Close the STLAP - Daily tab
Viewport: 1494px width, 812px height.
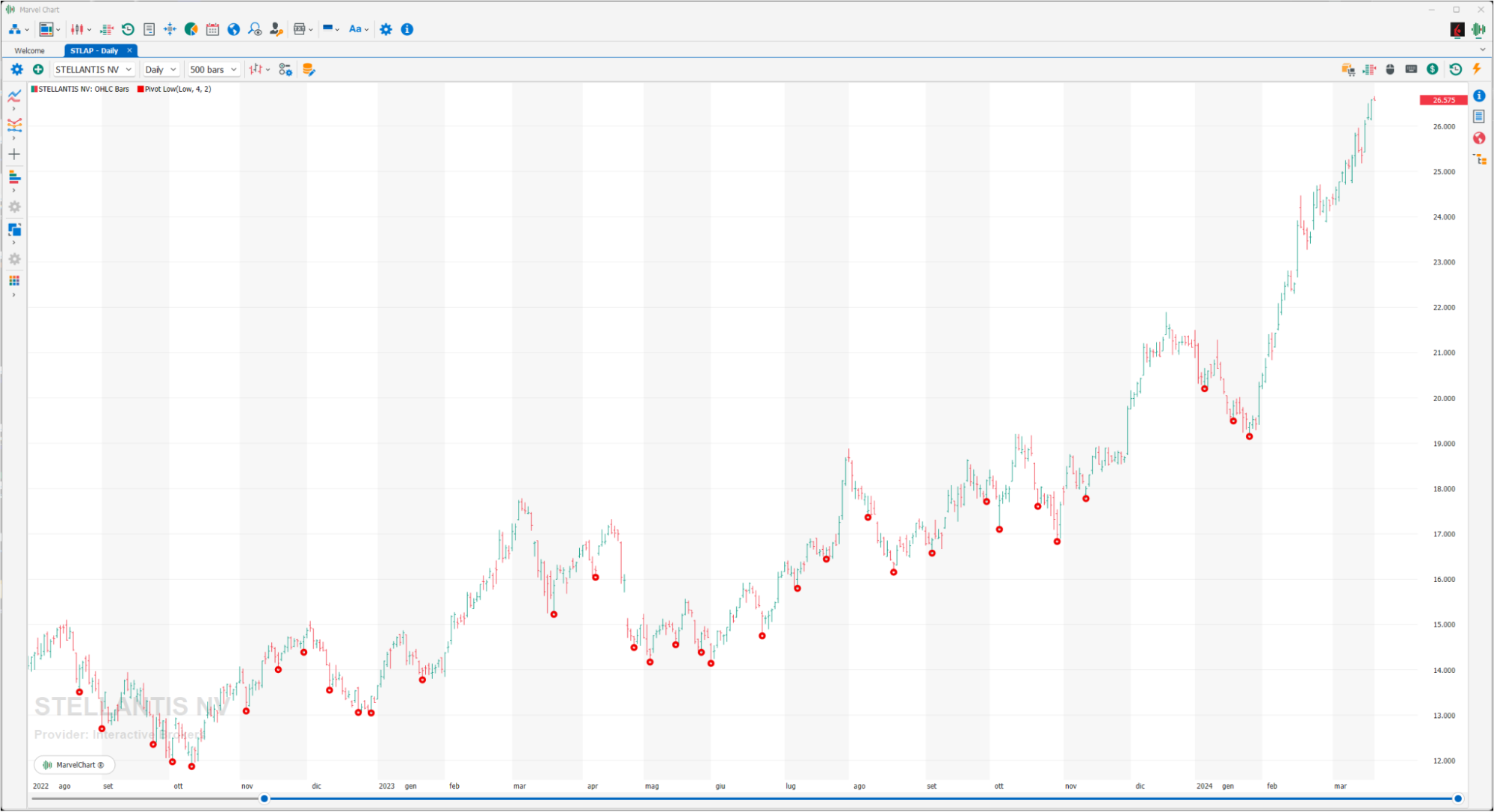(129, 50)
